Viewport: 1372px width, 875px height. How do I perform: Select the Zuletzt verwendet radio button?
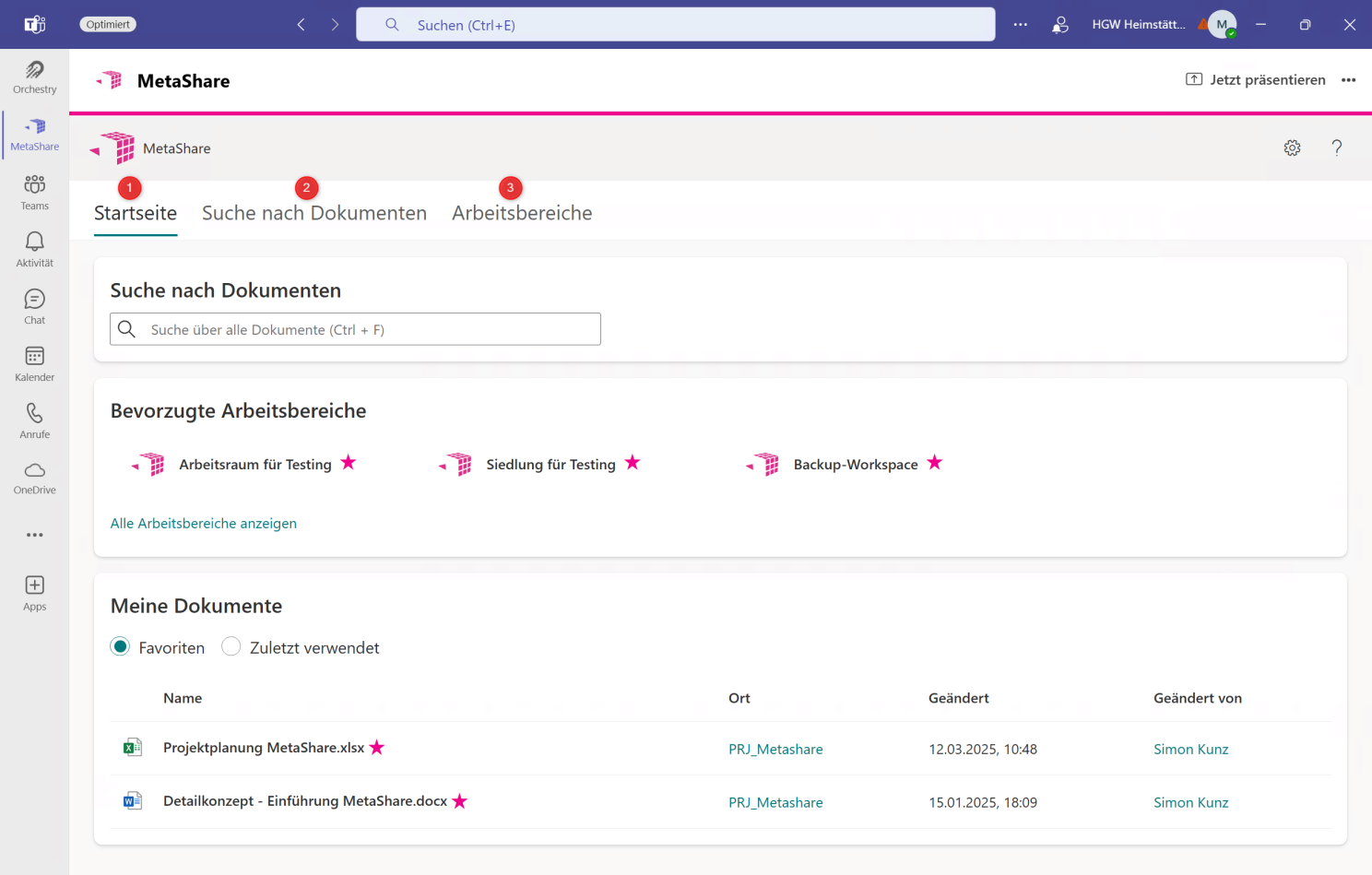pyautogui.click(x=231, y=647)
